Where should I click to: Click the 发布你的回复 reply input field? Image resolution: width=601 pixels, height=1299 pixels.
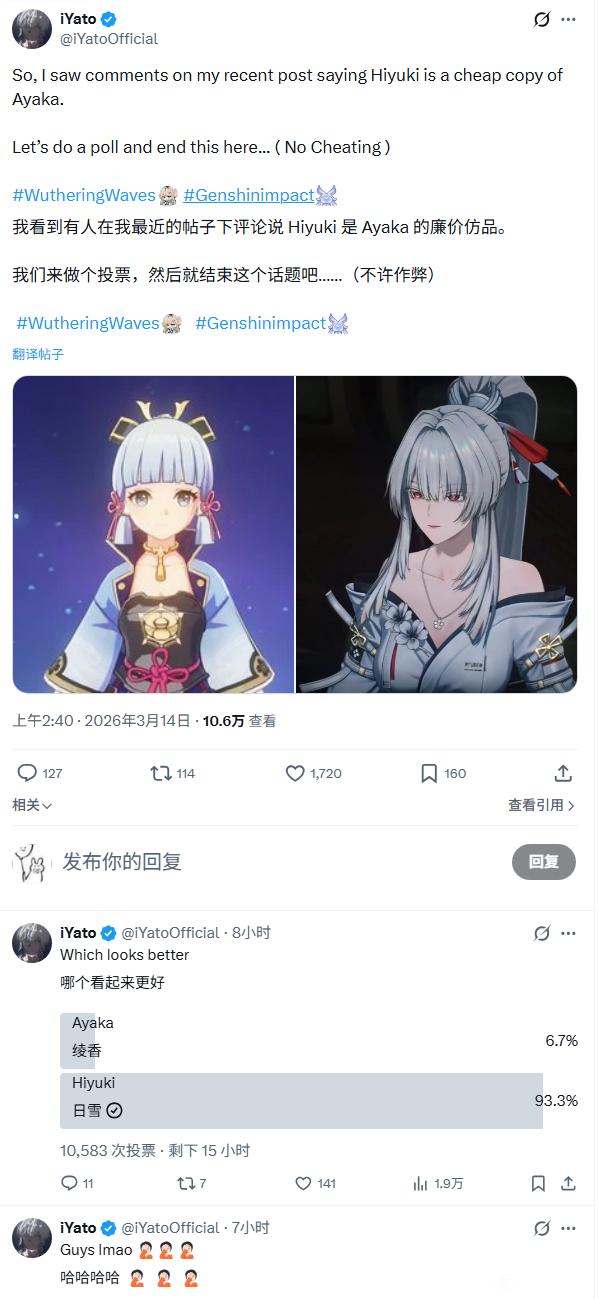280,862
